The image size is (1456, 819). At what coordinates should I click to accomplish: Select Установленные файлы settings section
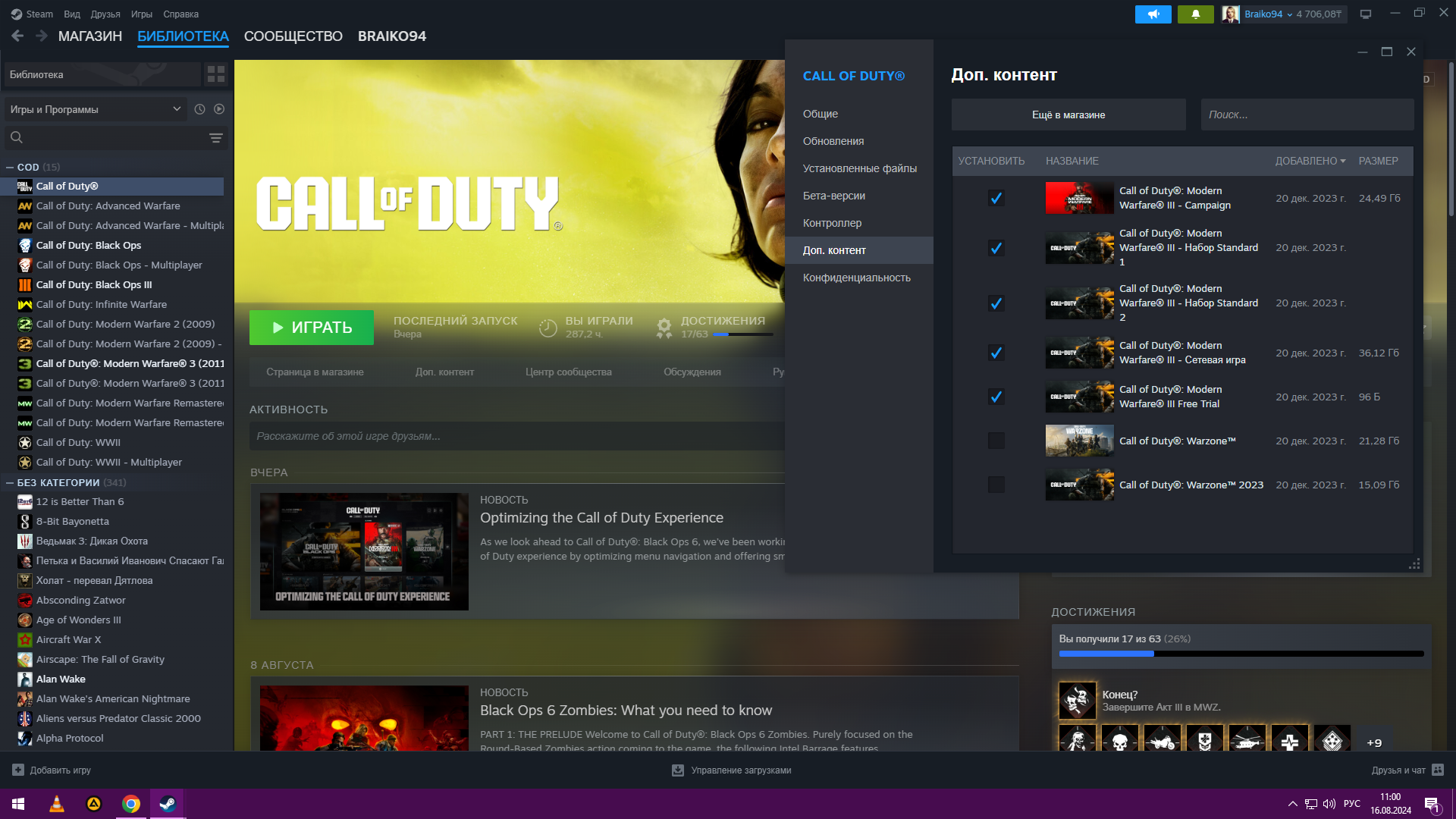tap(859, 168)
